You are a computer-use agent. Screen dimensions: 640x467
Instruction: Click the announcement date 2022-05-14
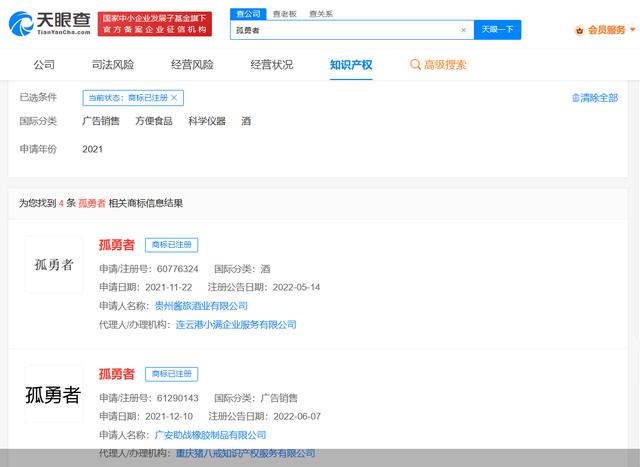point(296,287)
